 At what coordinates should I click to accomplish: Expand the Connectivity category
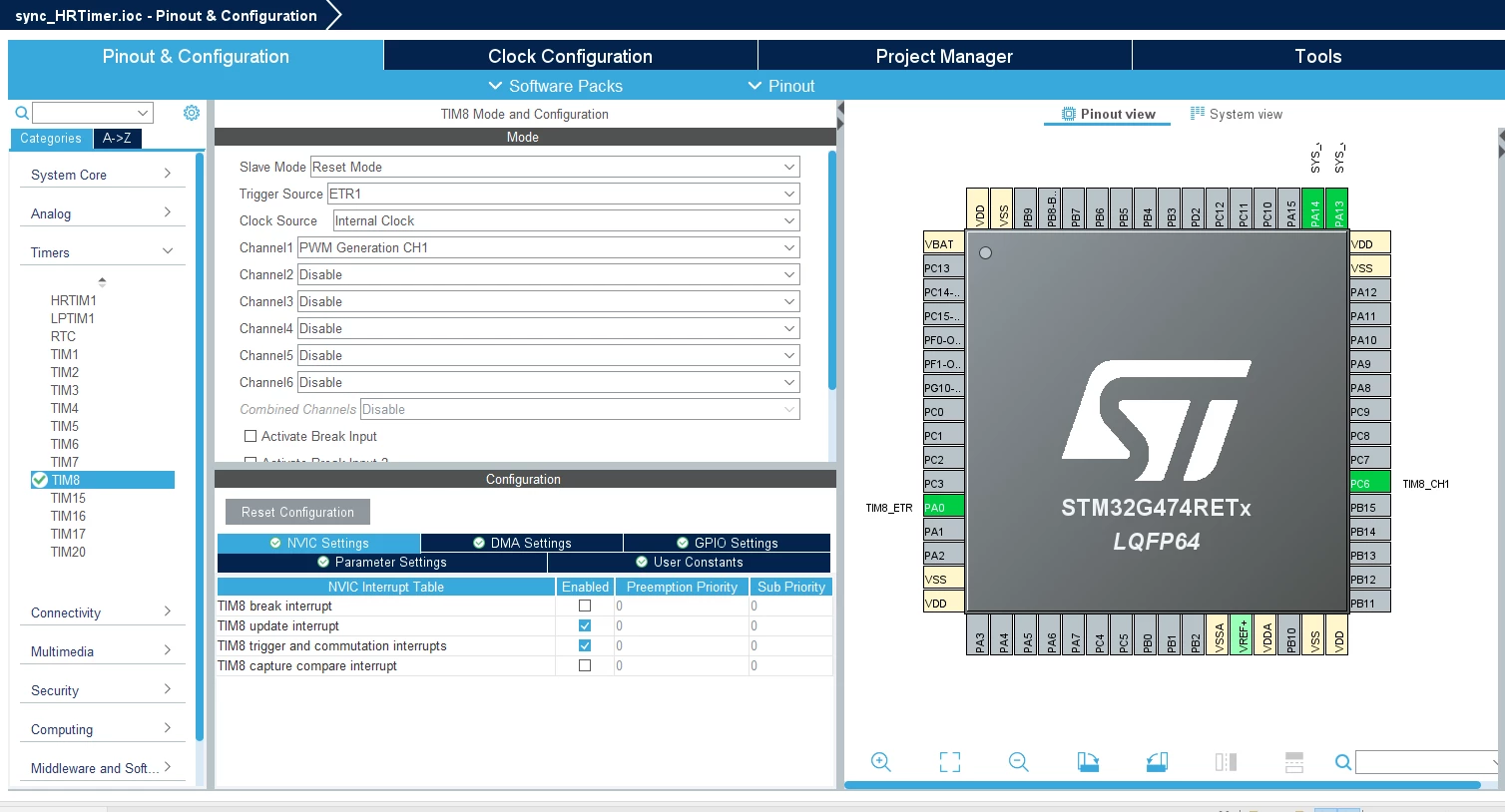(102, 612)
